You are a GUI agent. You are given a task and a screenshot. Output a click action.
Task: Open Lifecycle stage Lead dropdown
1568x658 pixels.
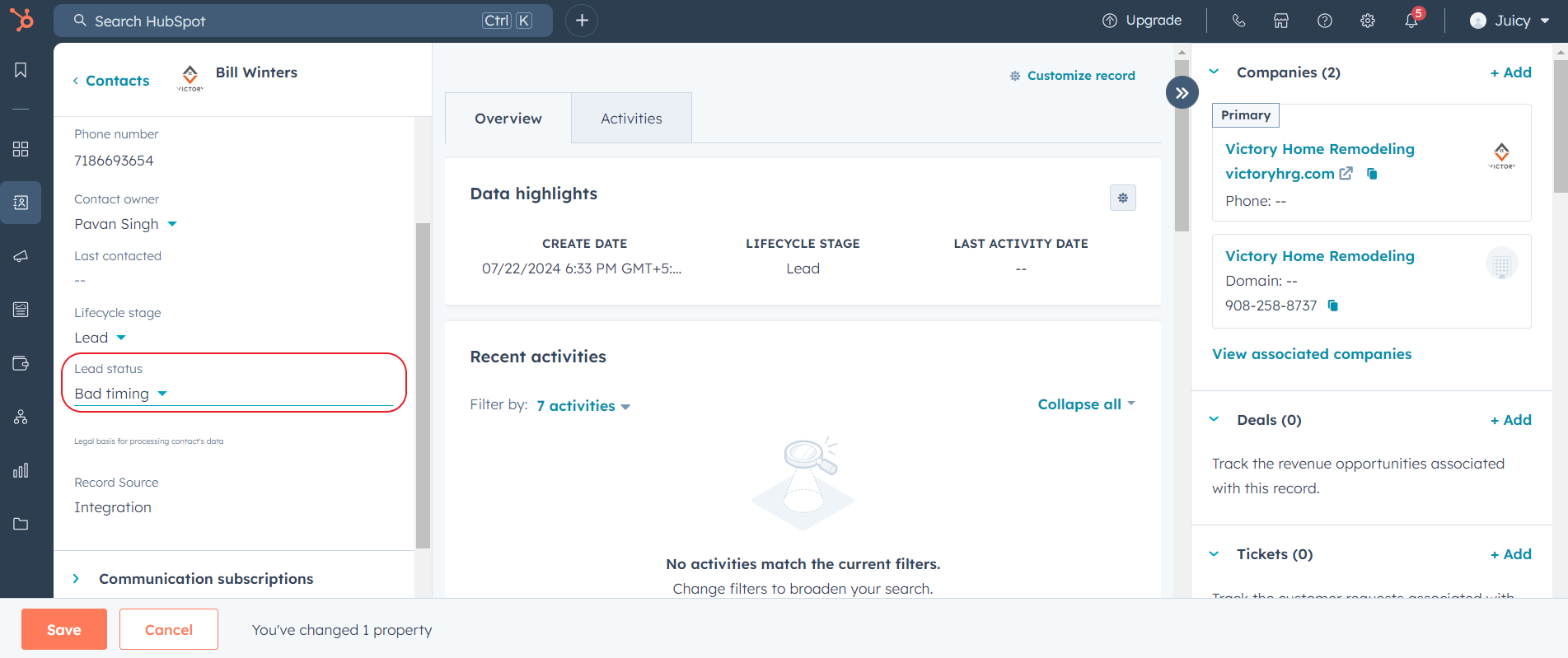[101, 338]
